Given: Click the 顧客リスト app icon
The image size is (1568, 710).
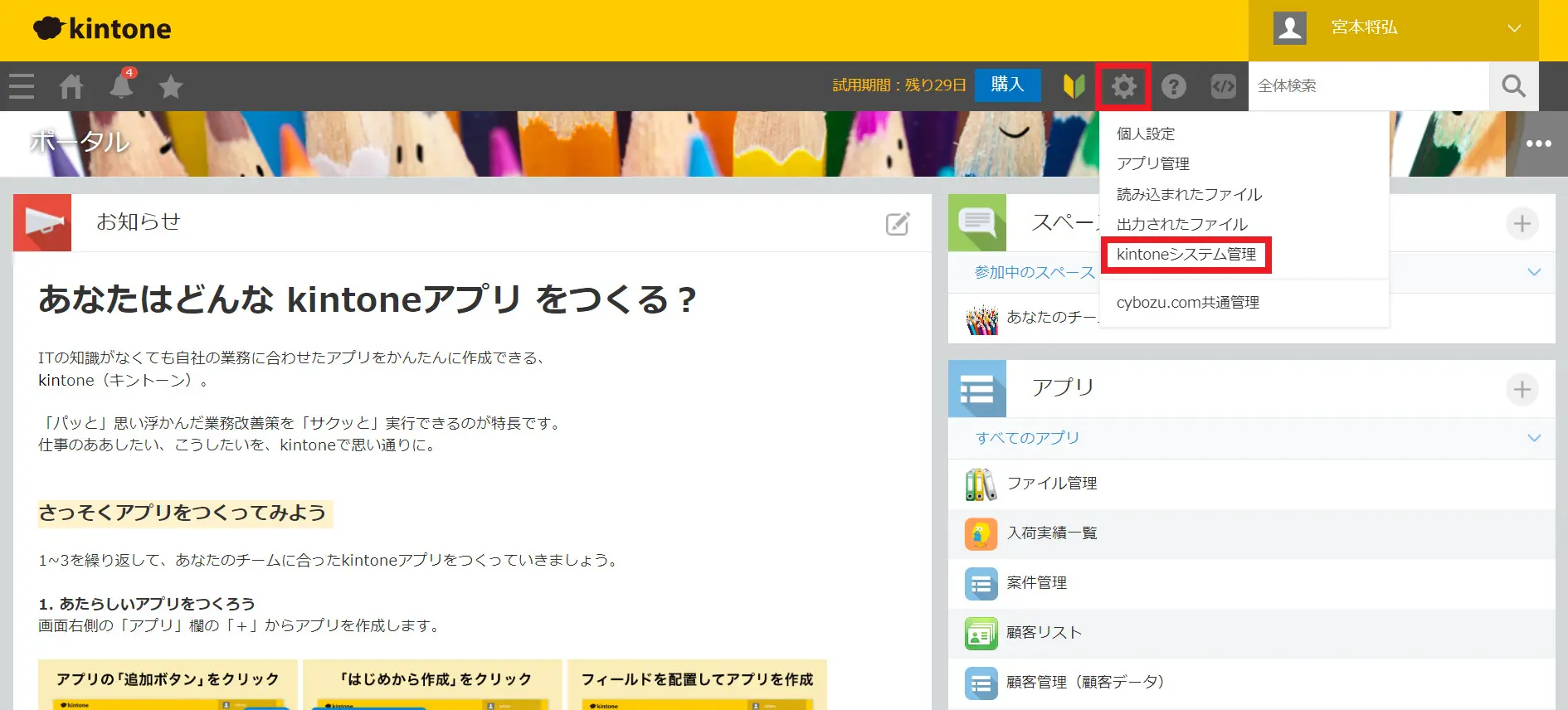Looking at the screenshot, I should (981, 633).
